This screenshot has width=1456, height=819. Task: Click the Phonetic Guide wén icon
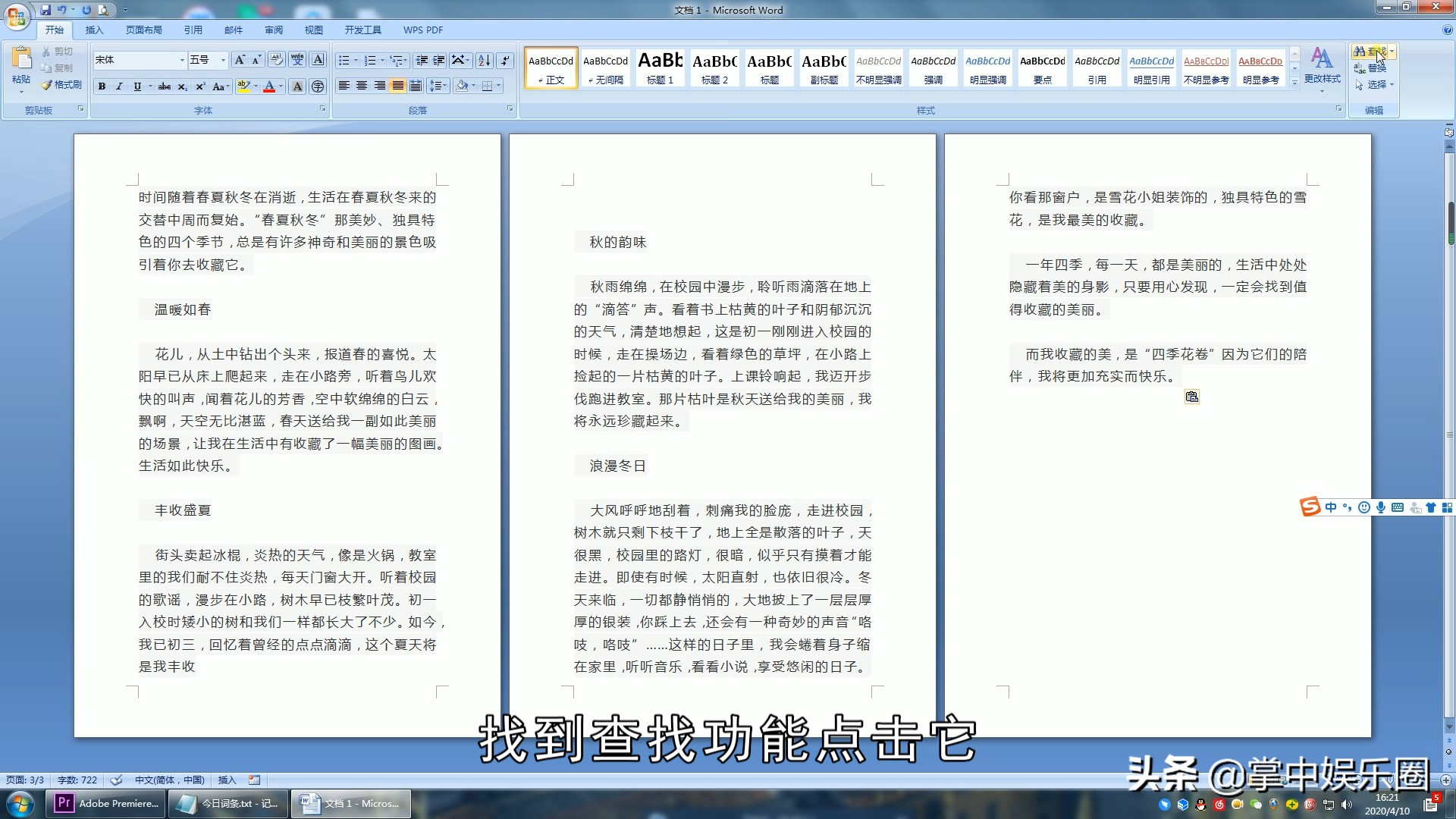[297, 60]
